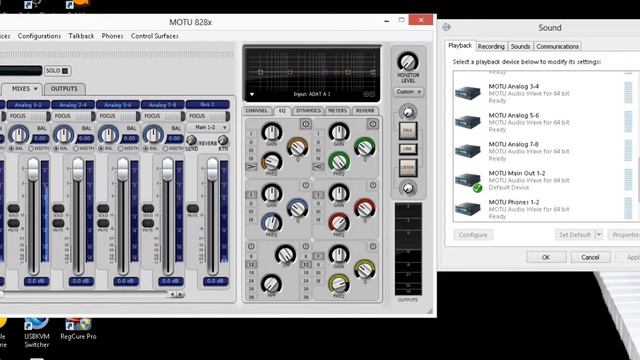Toggle the Link button
This screenshot has width=640, height=360.
[x=408, y=149]
